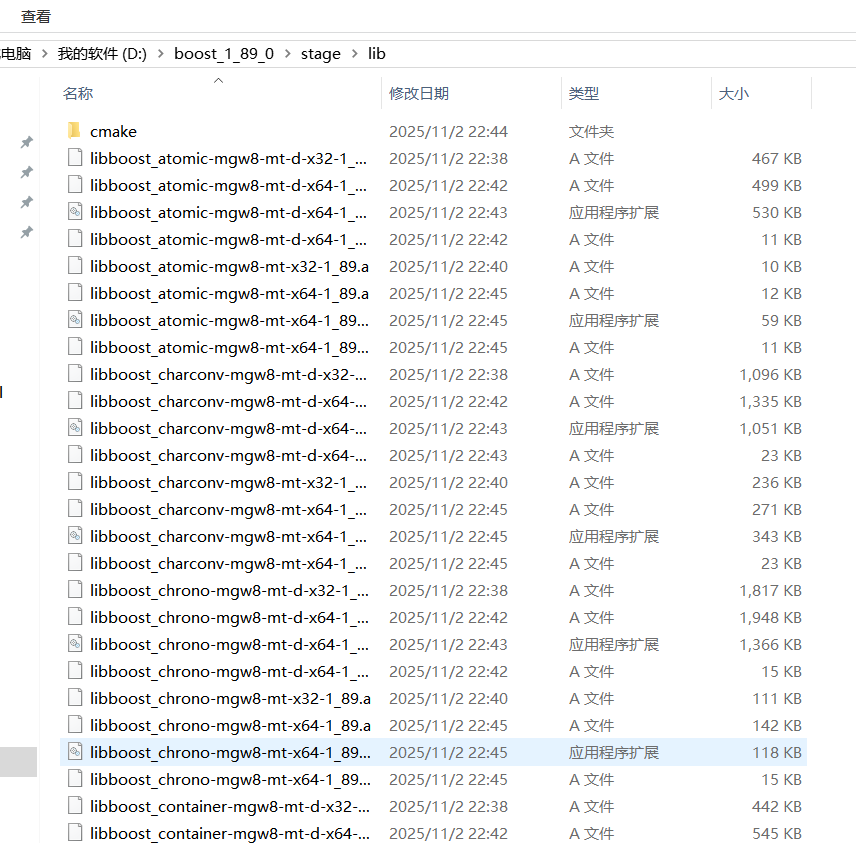The image size is (856, 843).
Task: Jump to boost_1_89_0 in the breadcrumb path
Action: pos(224,54)
